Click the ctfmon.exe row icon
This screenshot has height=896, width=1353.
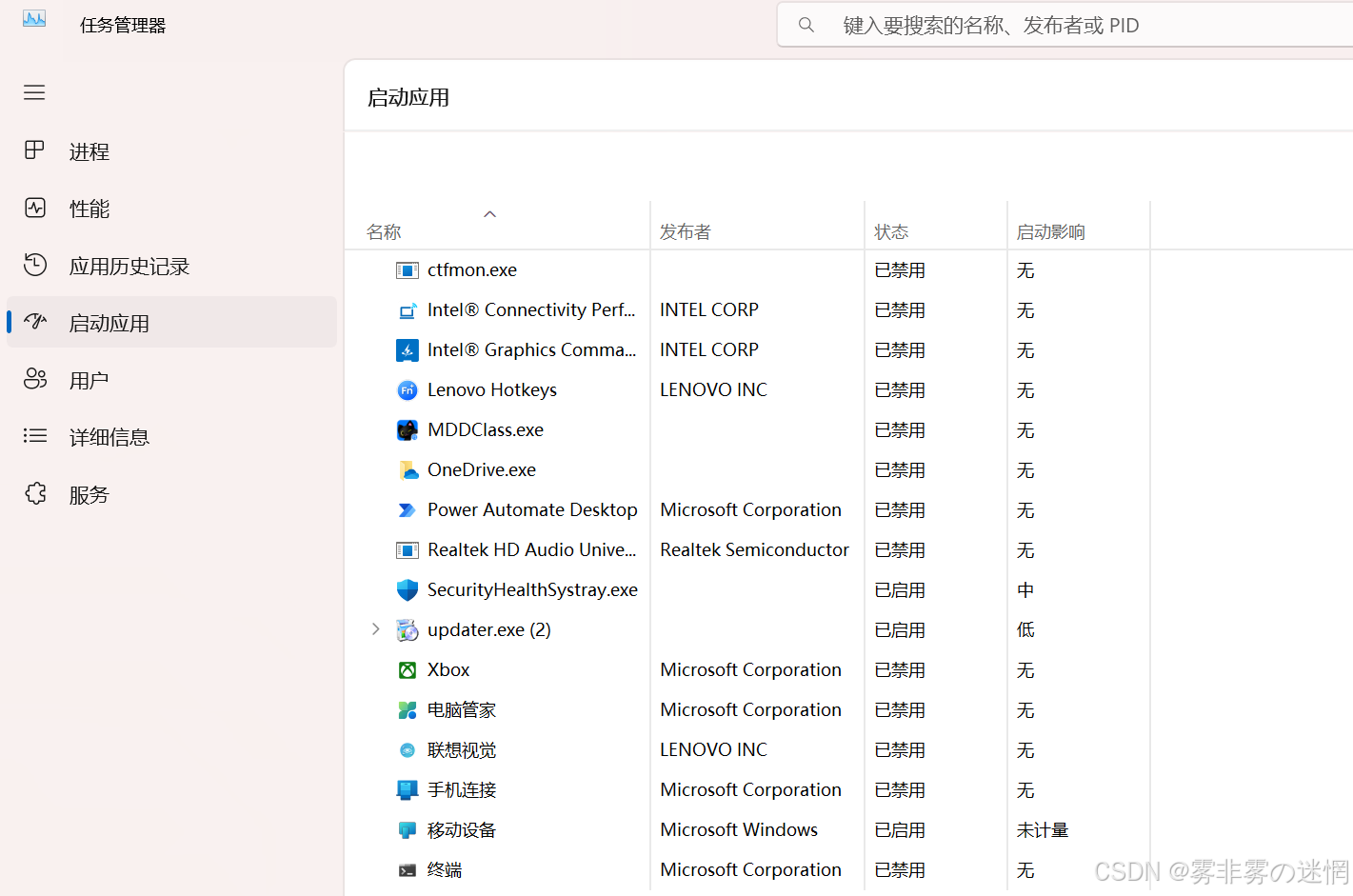coord(408,270)
